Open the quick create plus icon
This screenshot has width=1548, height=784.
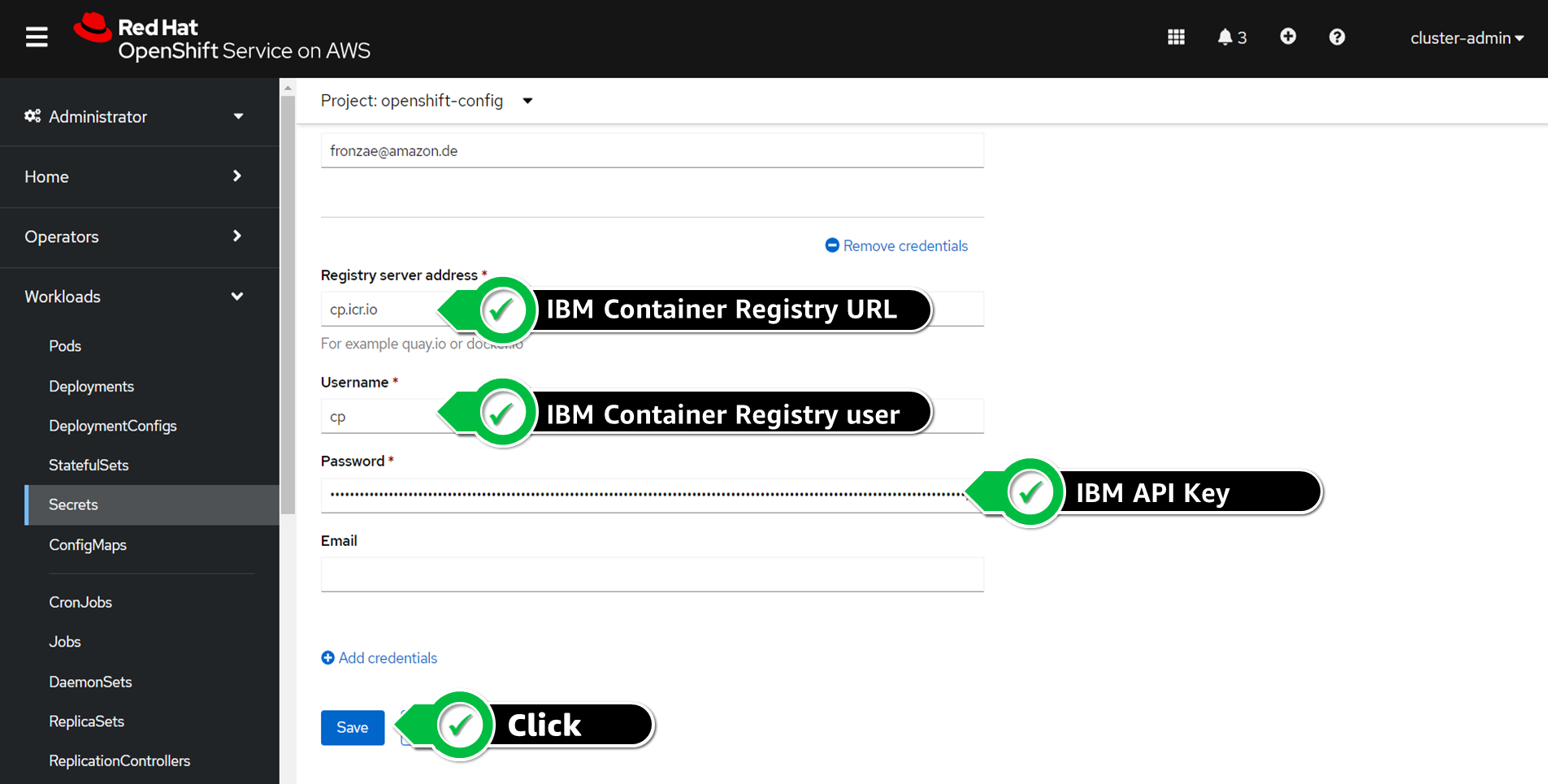[1287, 37]
